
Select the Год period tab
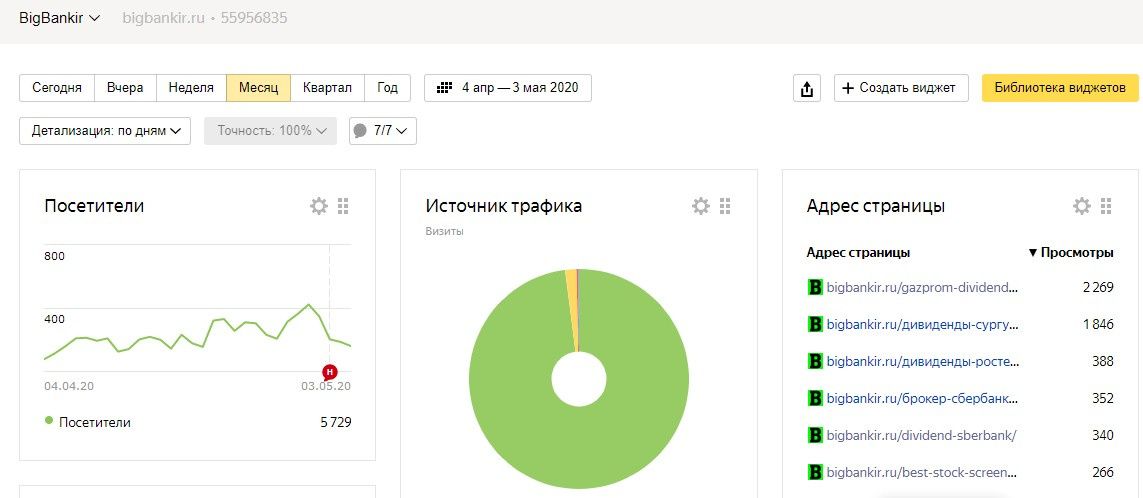coord(387,87)
